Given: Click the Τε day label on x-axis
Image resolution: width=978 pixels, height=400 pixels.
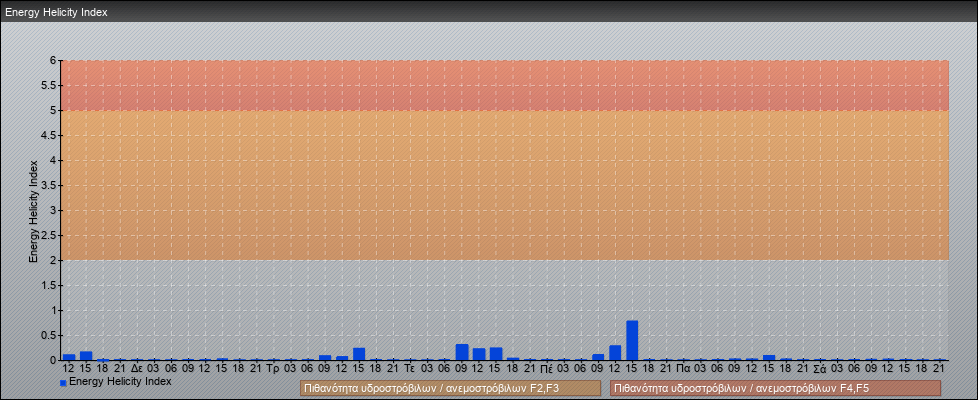Looking at the screenshot, I should point(410,369).
